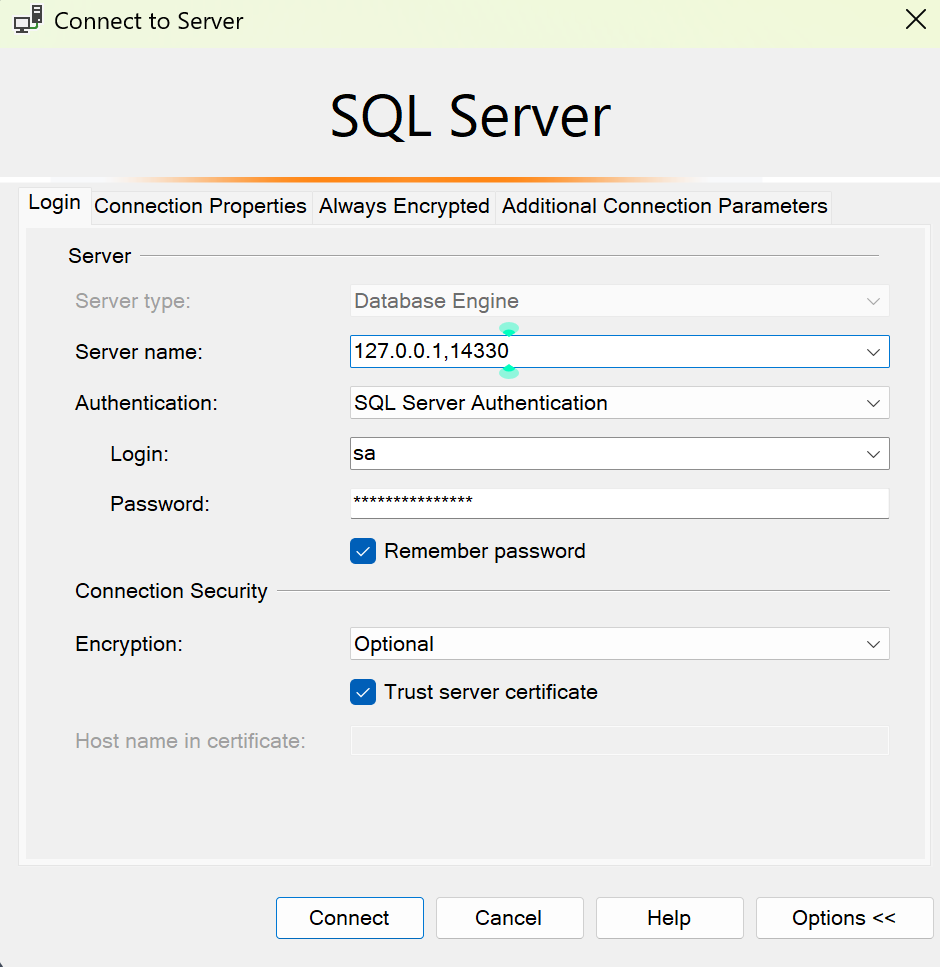Click the Connect to Server window icon
940x967 pixels.
(x=28, y=20)
